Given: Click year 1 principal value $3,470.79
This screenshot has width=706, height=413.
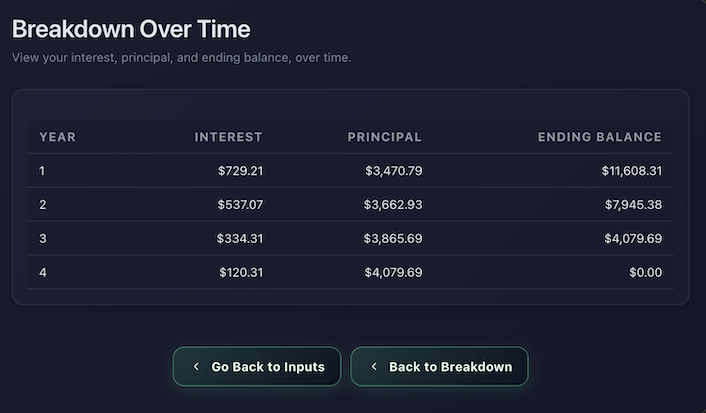Looking at the screenshot, I should point(393,171).
